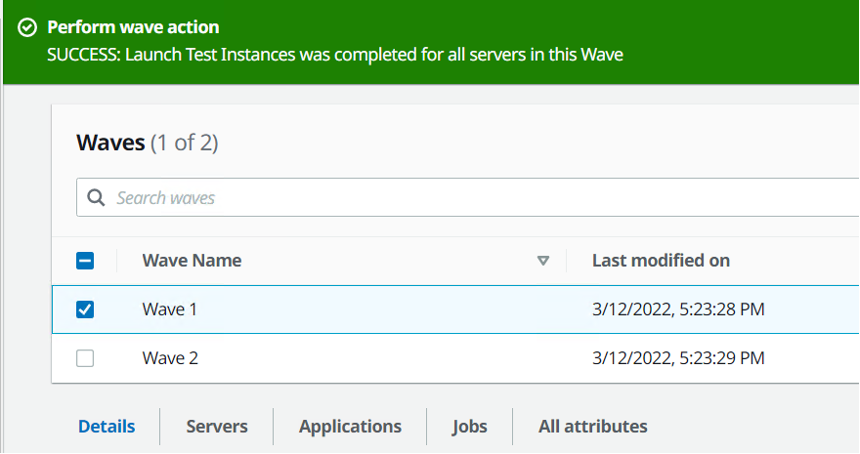Go to the Jobs tab
Image resolution: width=860 pixels, height=454 pixels.
(469, 426)
